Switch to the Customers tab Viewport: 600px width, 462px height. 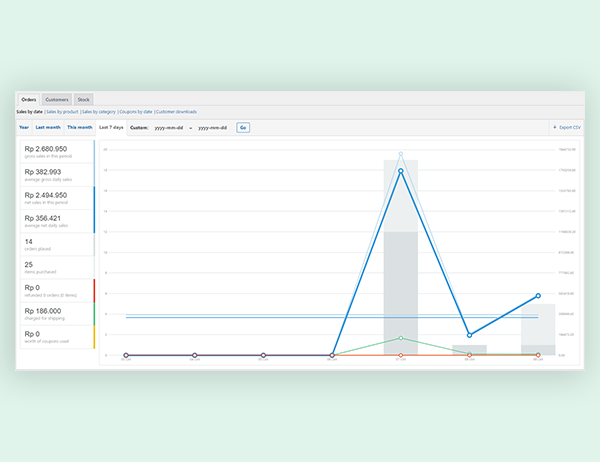57,100
